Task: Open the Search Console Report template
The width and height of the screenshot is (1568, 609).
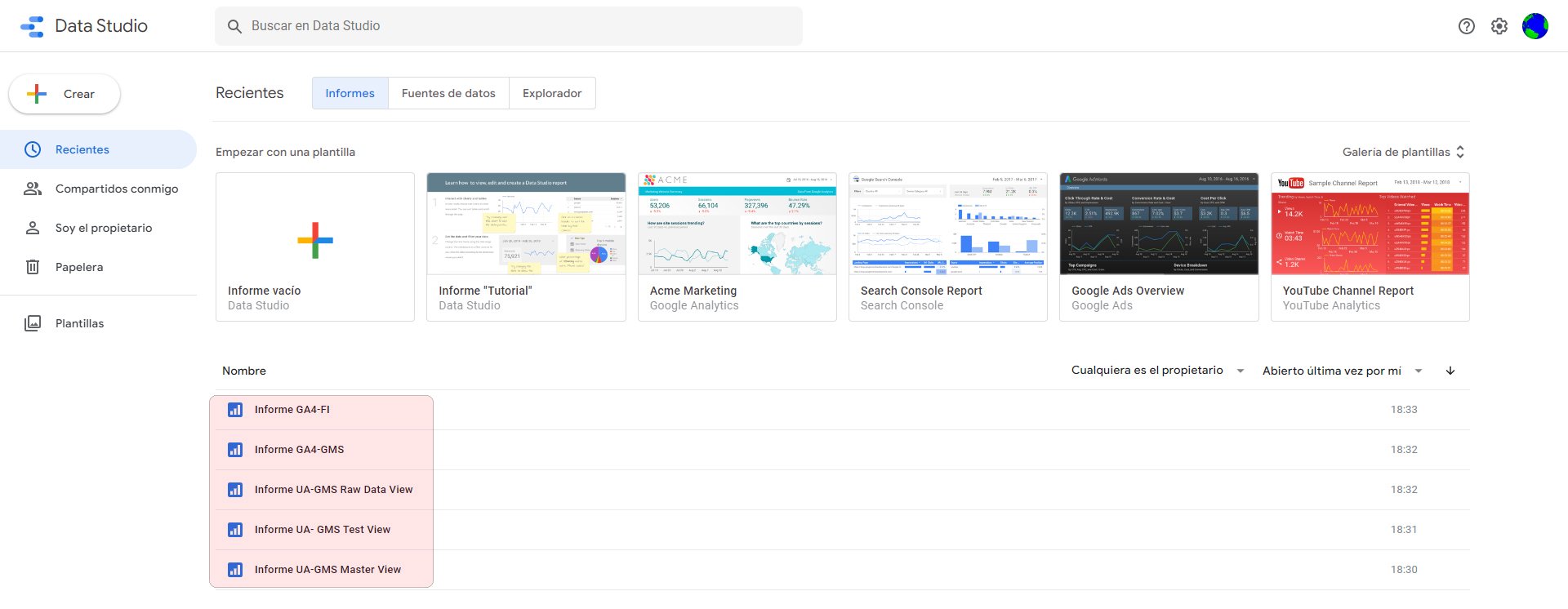Action: coord(948,247)
